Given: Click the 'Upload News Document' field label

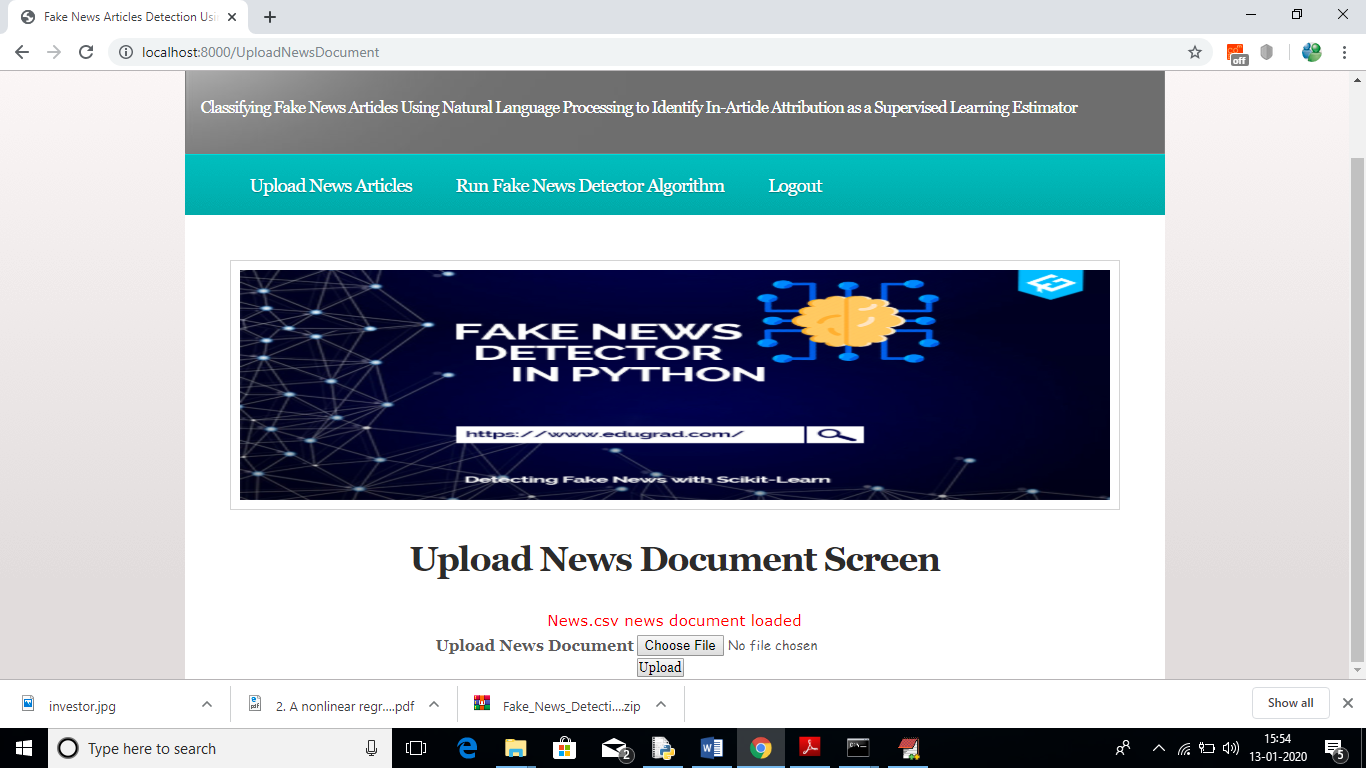Looking at the screenshot, I should pos(535,646).
